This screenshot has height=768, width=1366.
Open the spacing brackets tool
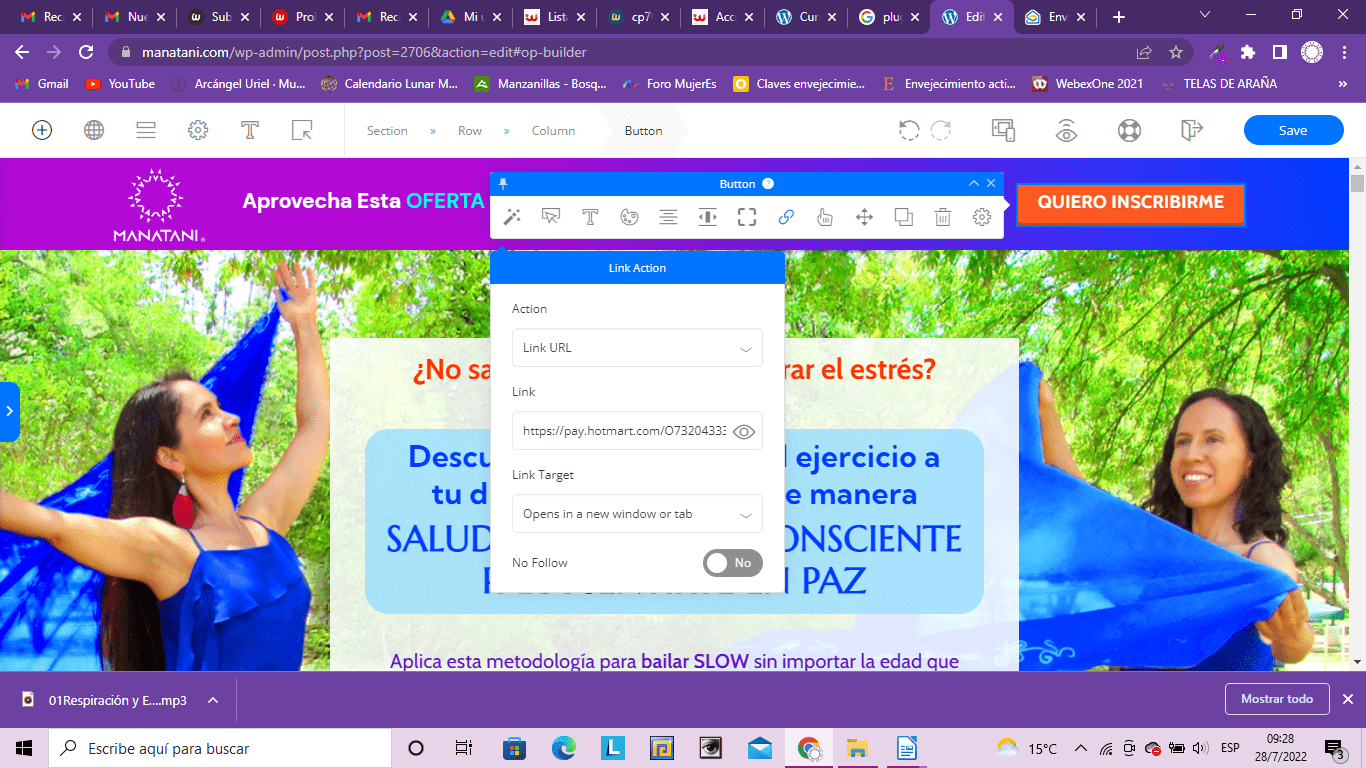tap(747, 217)
